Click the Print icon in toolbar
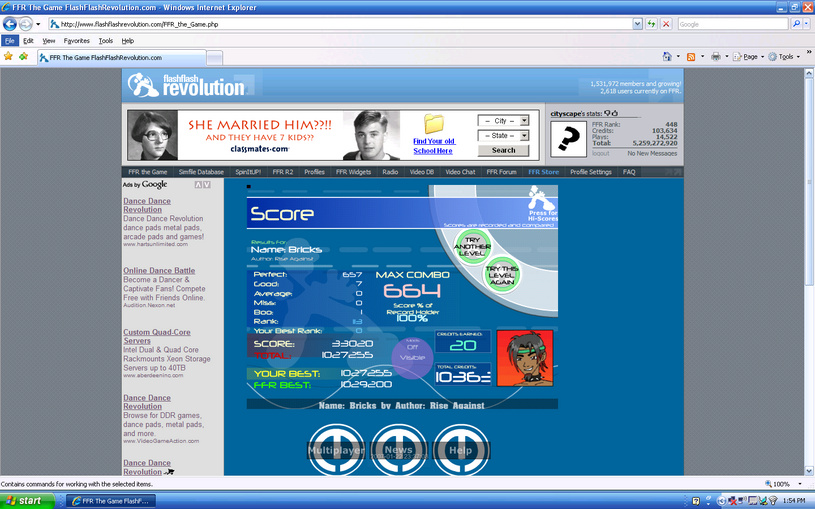 pyautogui.click(x=716, y=57)
